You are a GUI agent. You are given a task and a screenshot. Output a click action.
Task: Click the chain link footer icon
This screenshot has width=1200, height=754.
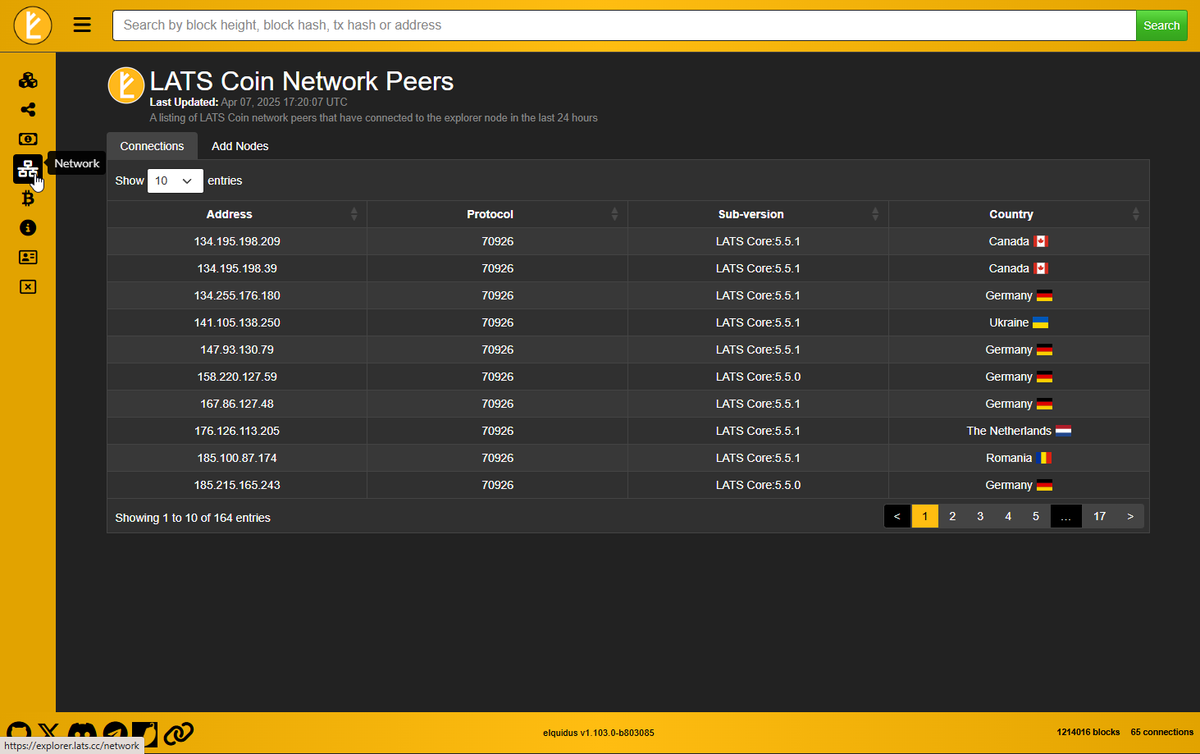tap(178, 734)
